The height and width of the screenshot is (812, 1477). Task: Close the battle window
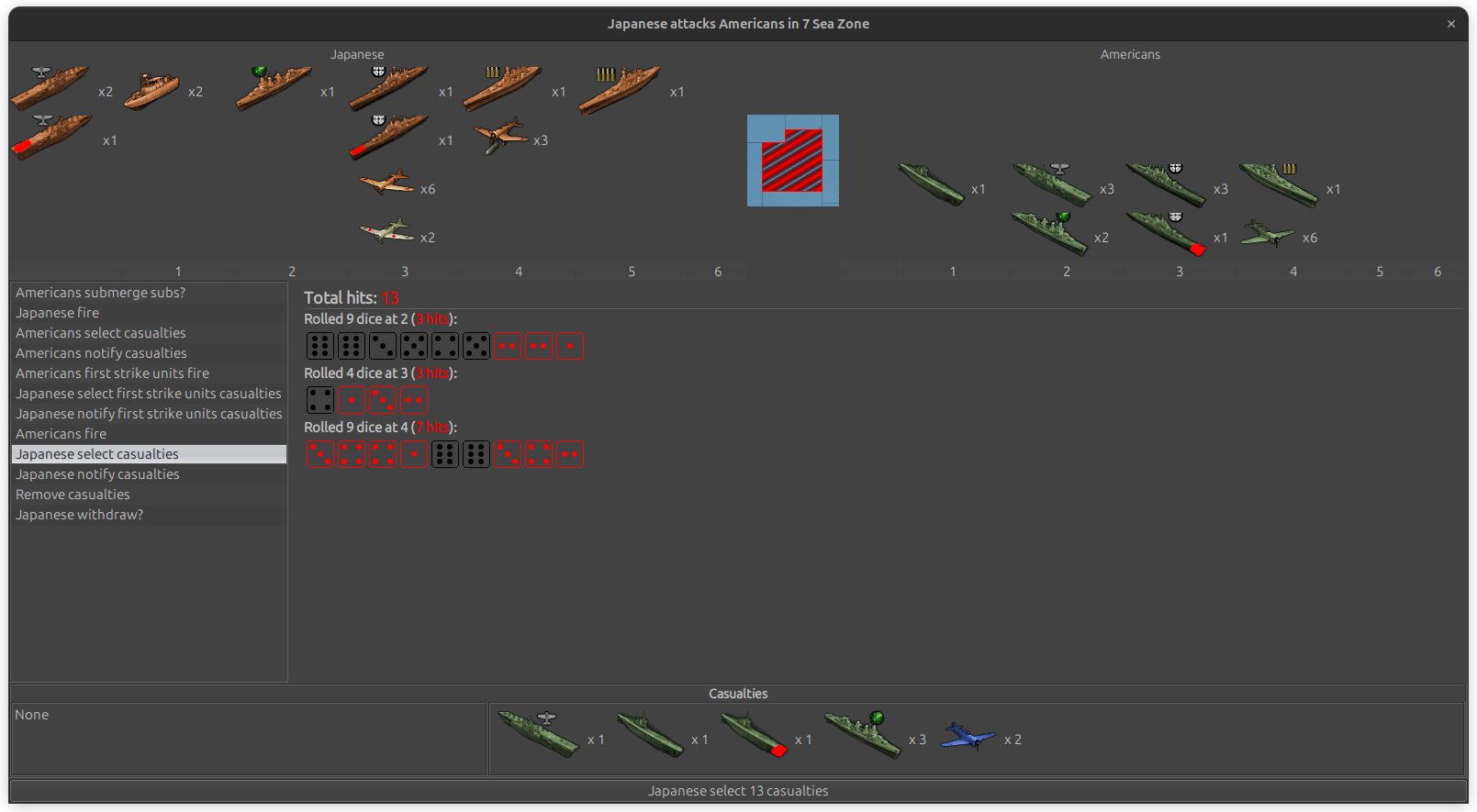coord(1451,24)
